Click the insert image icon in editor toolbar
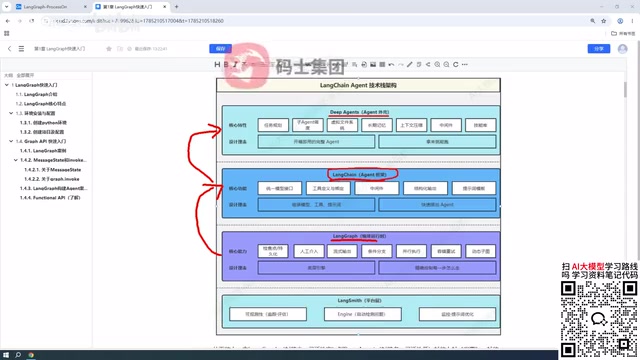The width and height of the screenshot is (640, 360). click(x=373, y=64)
